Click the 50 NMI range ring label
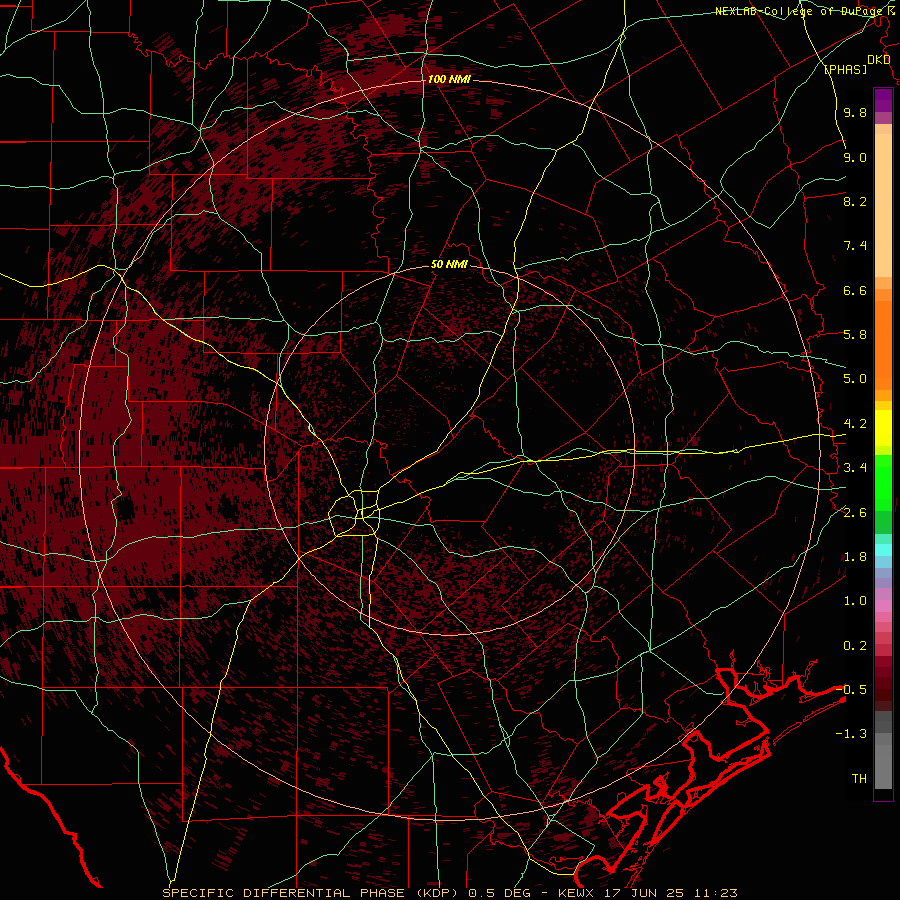900x900 pixels. tap(449, 264)
